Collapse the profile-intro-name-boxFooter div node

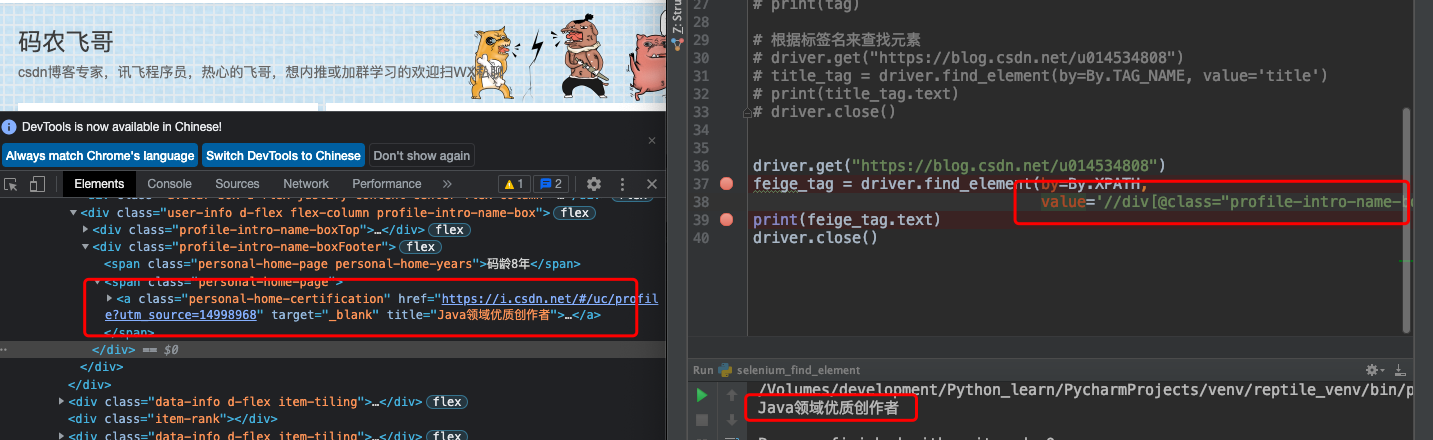85,247
